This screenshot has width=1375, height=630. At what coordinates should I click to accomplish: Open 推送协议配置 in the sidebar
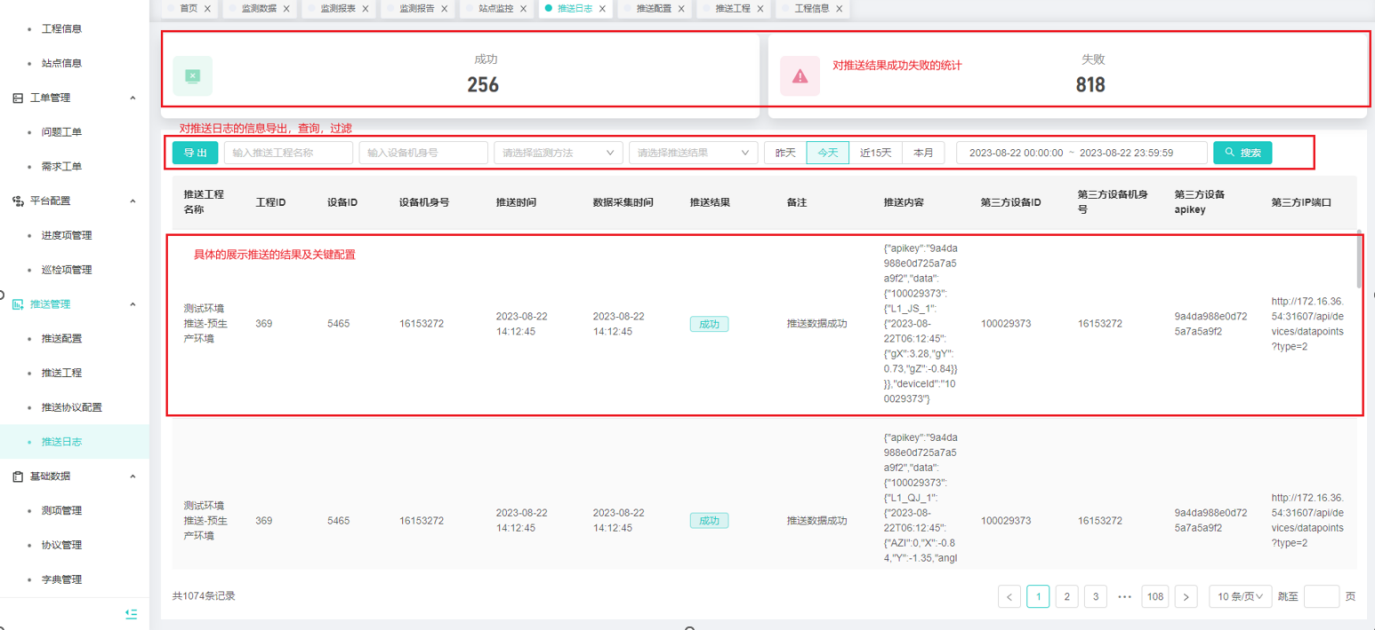tap(71, 407)
